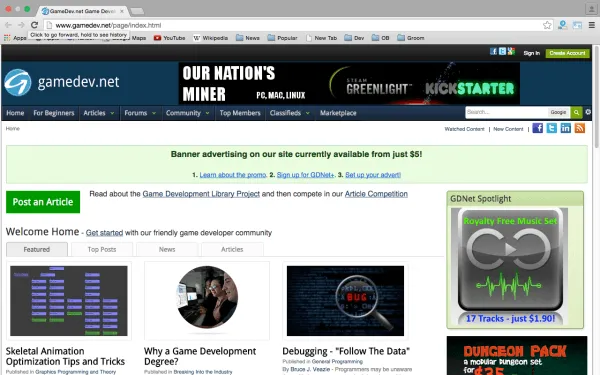Click the page vertical scrollbar

(596, 96)
